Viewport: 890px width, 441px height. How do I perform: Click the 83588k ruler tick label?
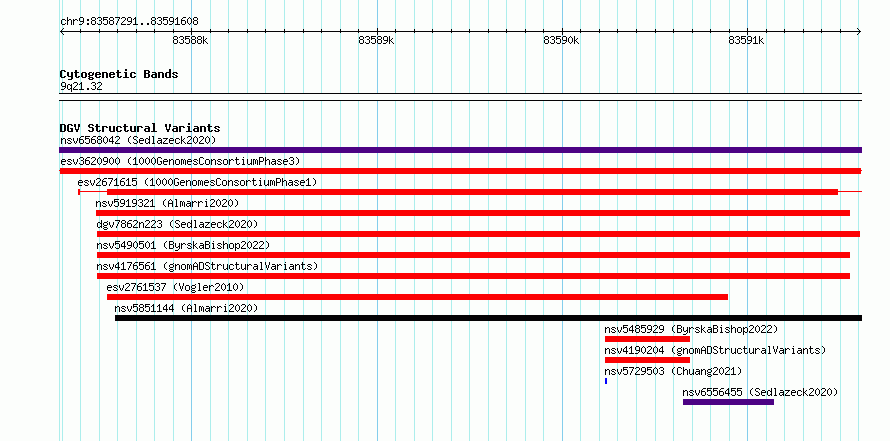190,40
